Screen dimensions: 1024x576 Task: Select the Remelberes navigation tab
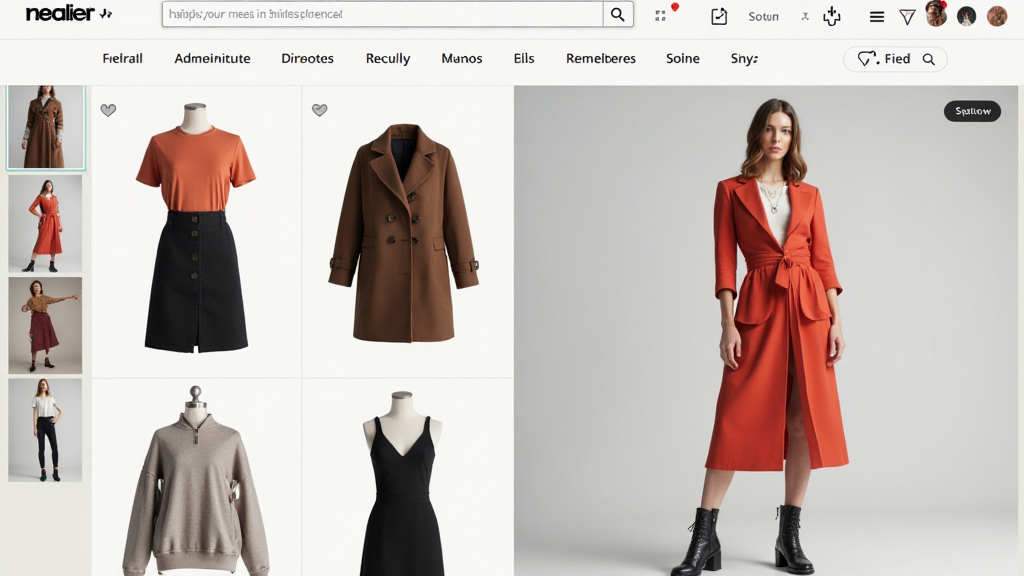tap(600, 59)
